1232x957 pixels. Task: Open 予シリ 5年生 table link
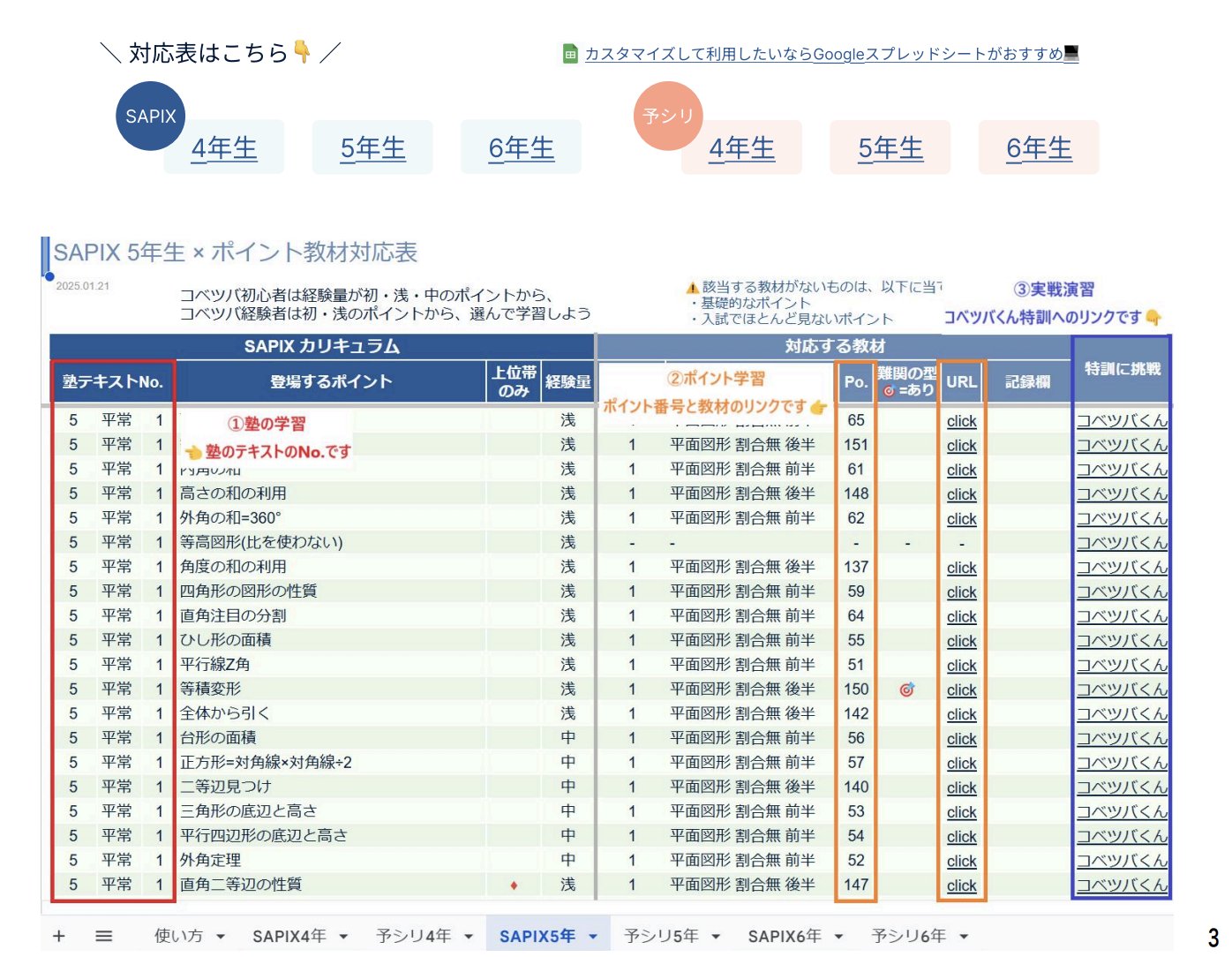coord(890,147)
